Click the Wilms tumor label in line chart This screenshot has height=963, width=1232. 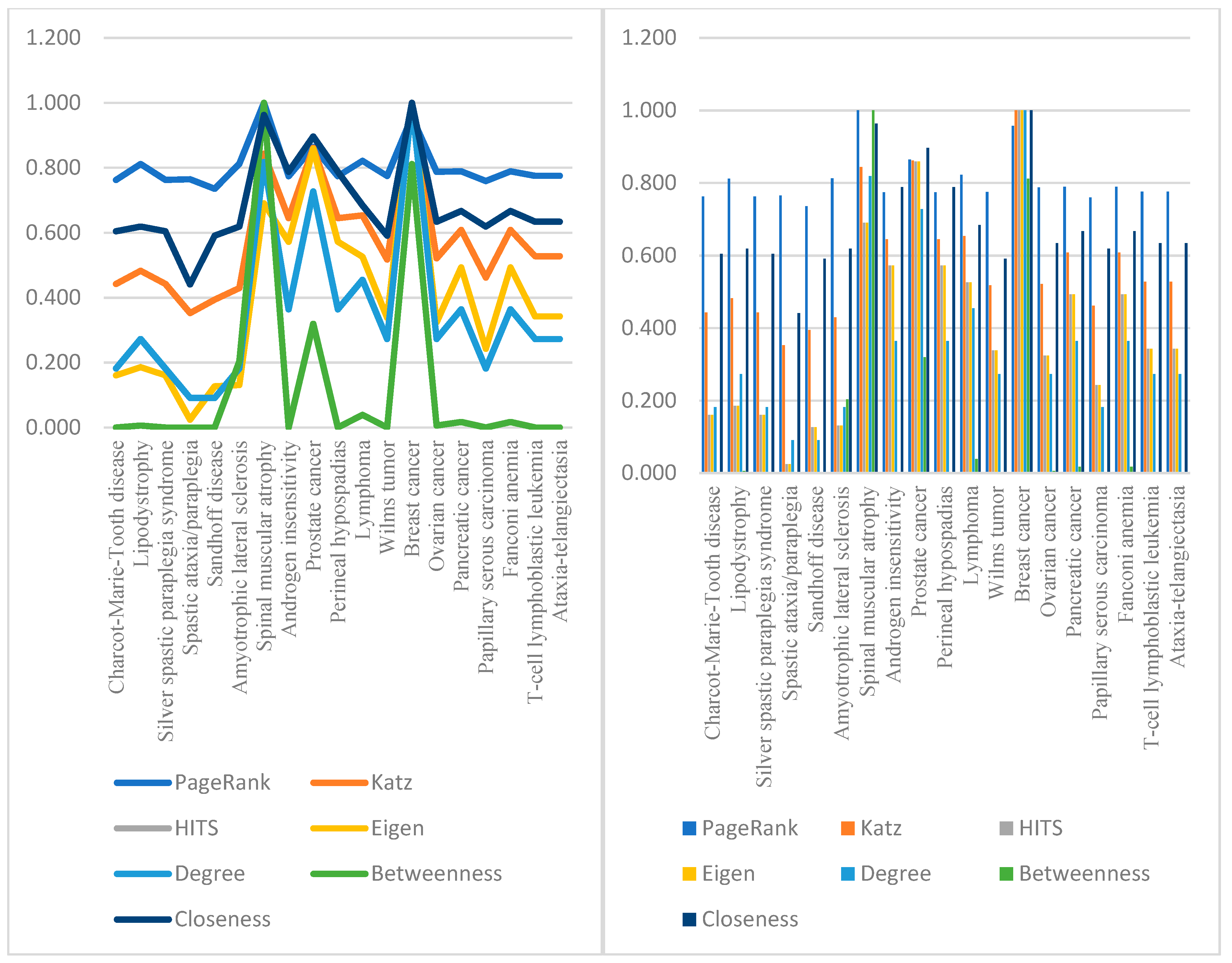click(x=388, y=497)
